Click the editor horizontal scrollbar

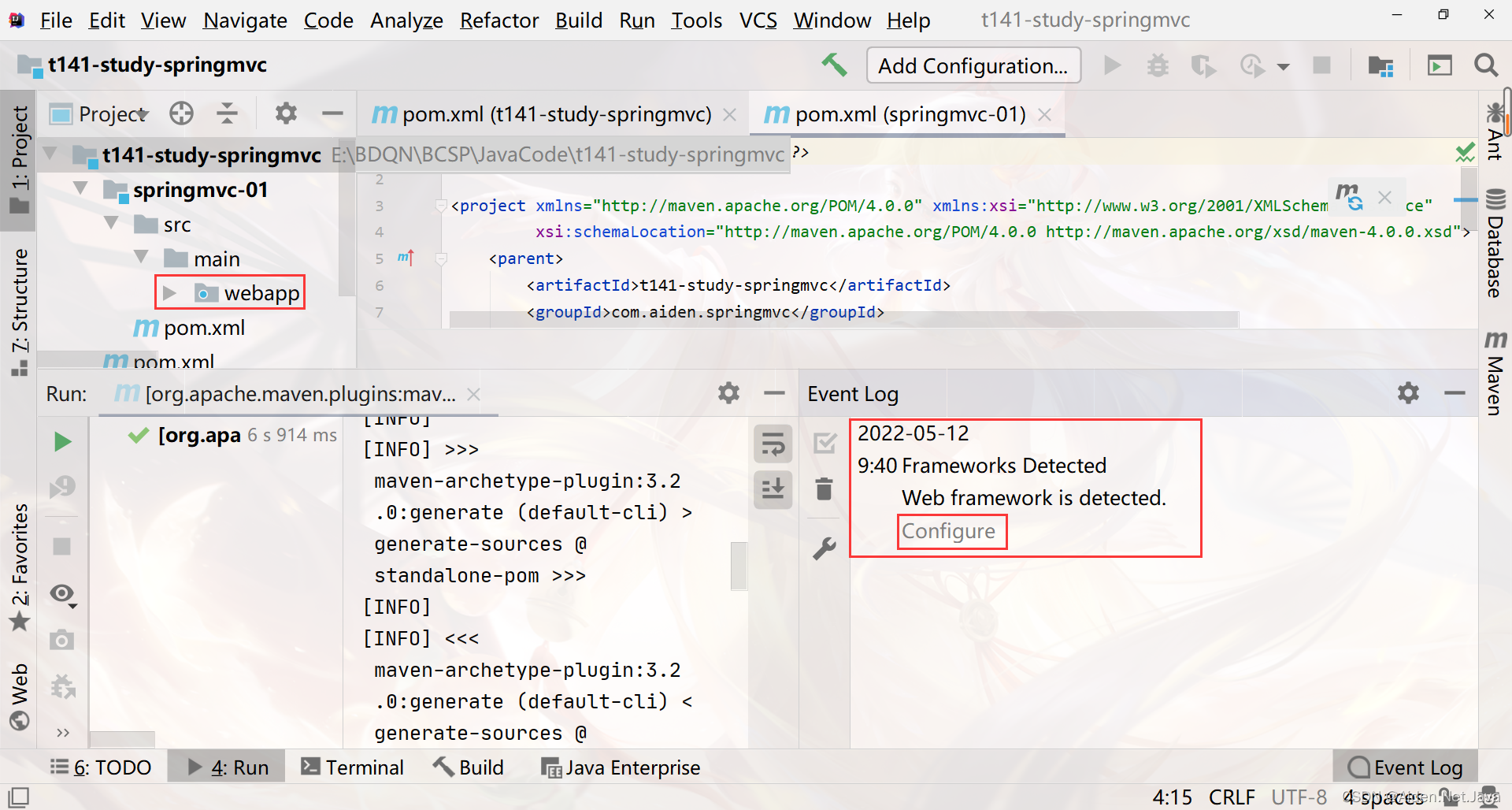pyautogui.click(x=843, y=320)
